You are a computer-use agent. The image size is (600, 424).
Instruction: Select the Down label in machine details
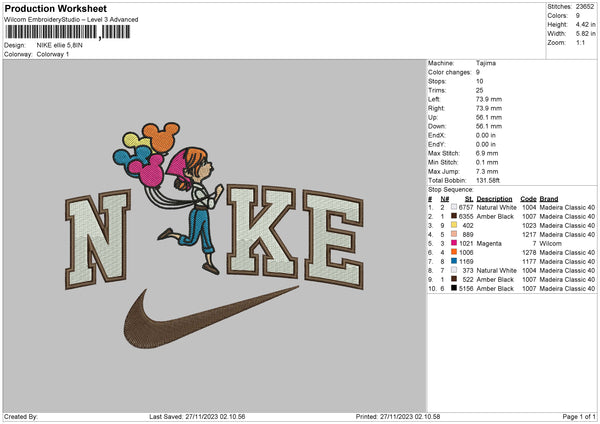tap(437, 126)
